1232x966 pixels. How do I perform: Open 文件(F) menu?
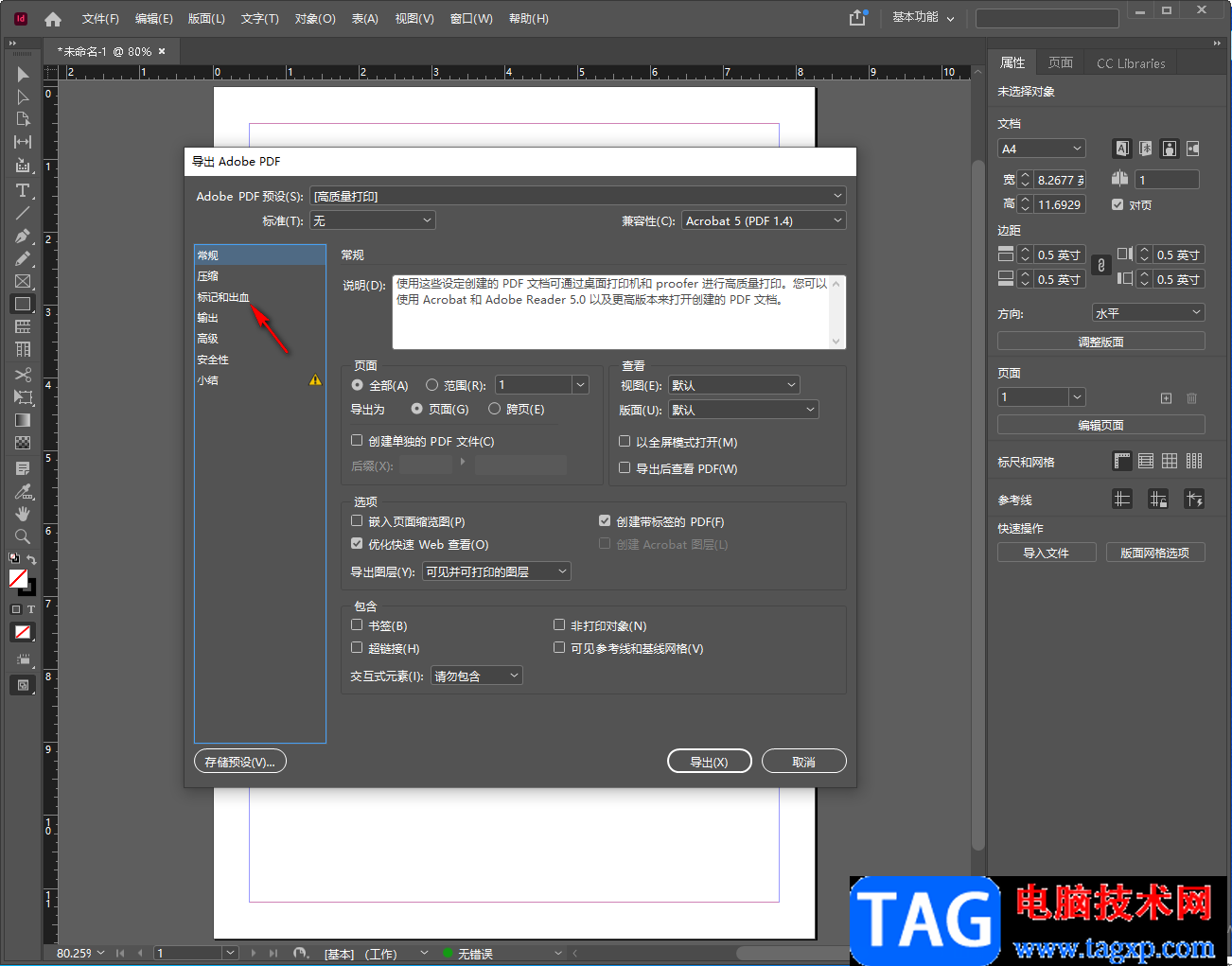click(x=100, y=19)
